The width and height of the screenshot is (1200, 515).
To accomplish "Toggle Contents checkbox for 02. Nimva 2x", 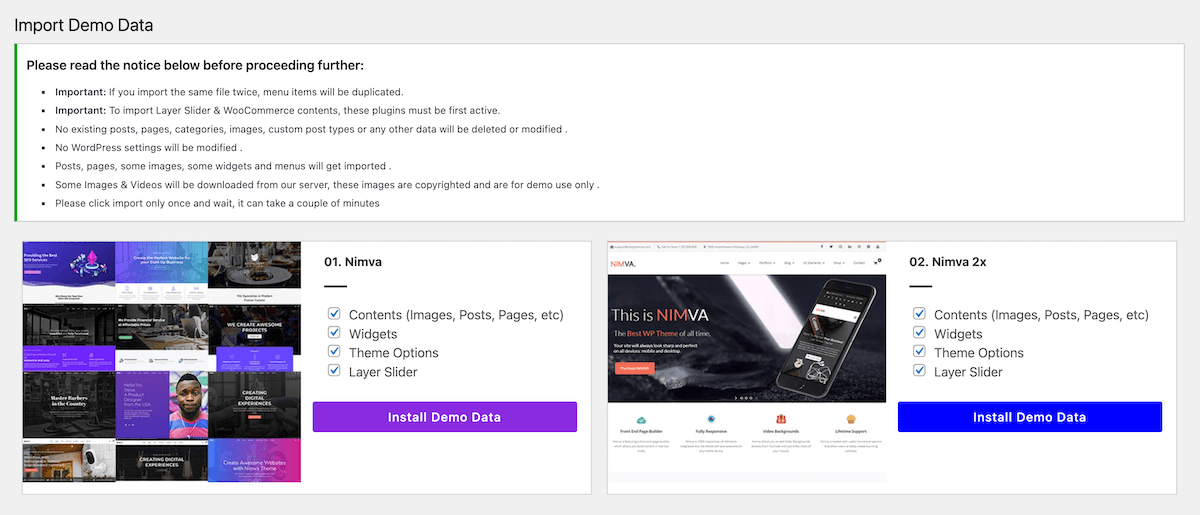I will tap(919, 314).
